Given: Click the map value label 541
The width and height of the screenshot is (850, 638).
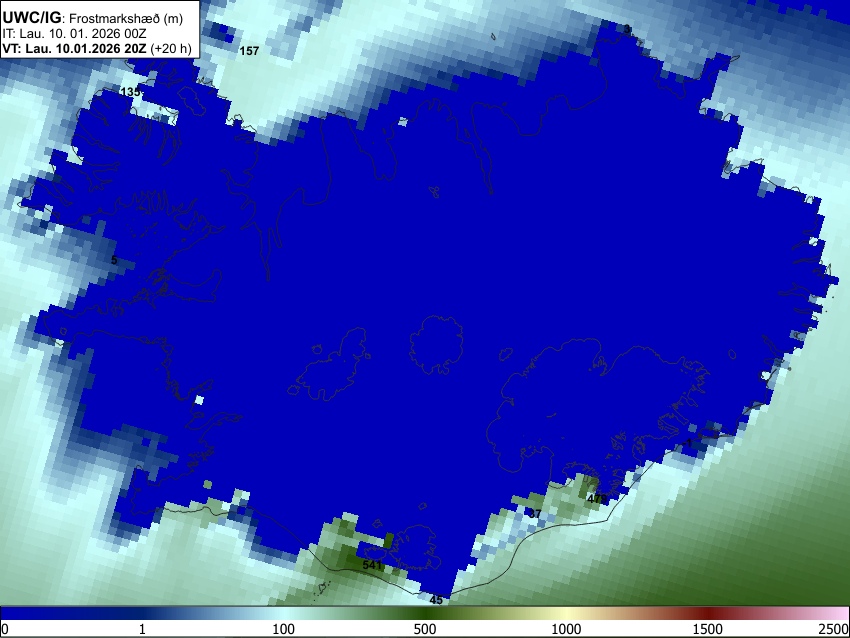Looking at the screenshot, I should pos(372,565).
